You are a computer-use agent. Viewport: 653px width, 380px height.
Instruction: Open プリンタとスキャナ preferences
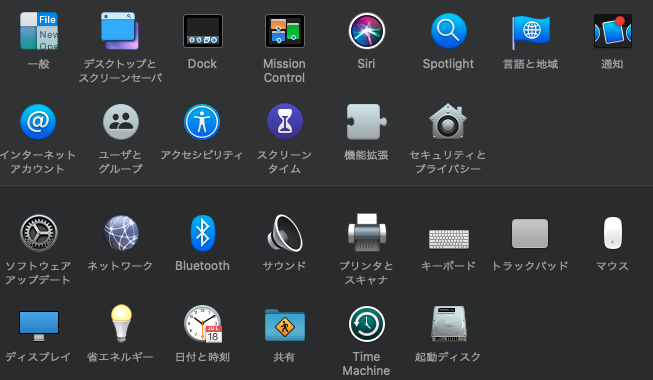[x=366, y=232]
